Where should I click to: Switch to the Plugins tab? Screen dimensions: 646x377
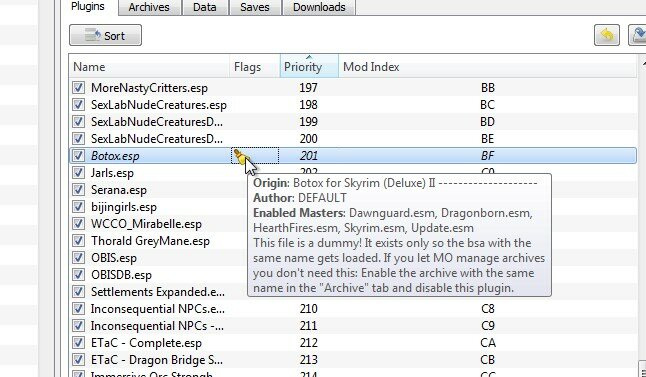tap(88, 7)
